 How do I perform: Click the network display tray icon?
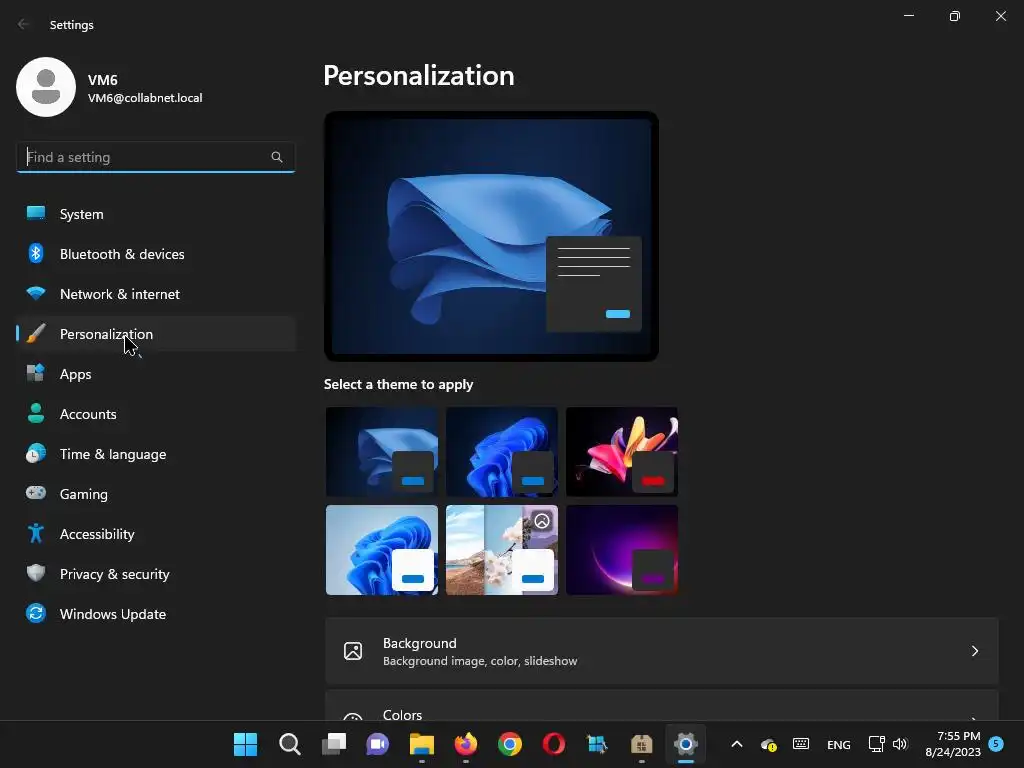tap(876, 744)
